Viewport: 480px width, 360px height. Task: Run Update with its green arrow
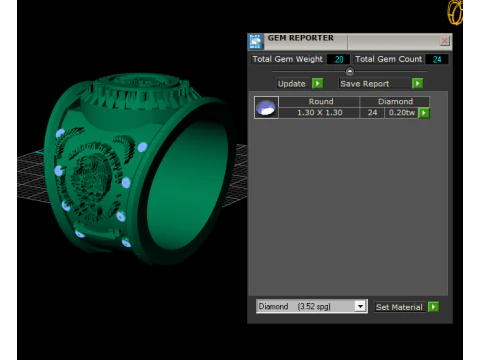(317, 83)
